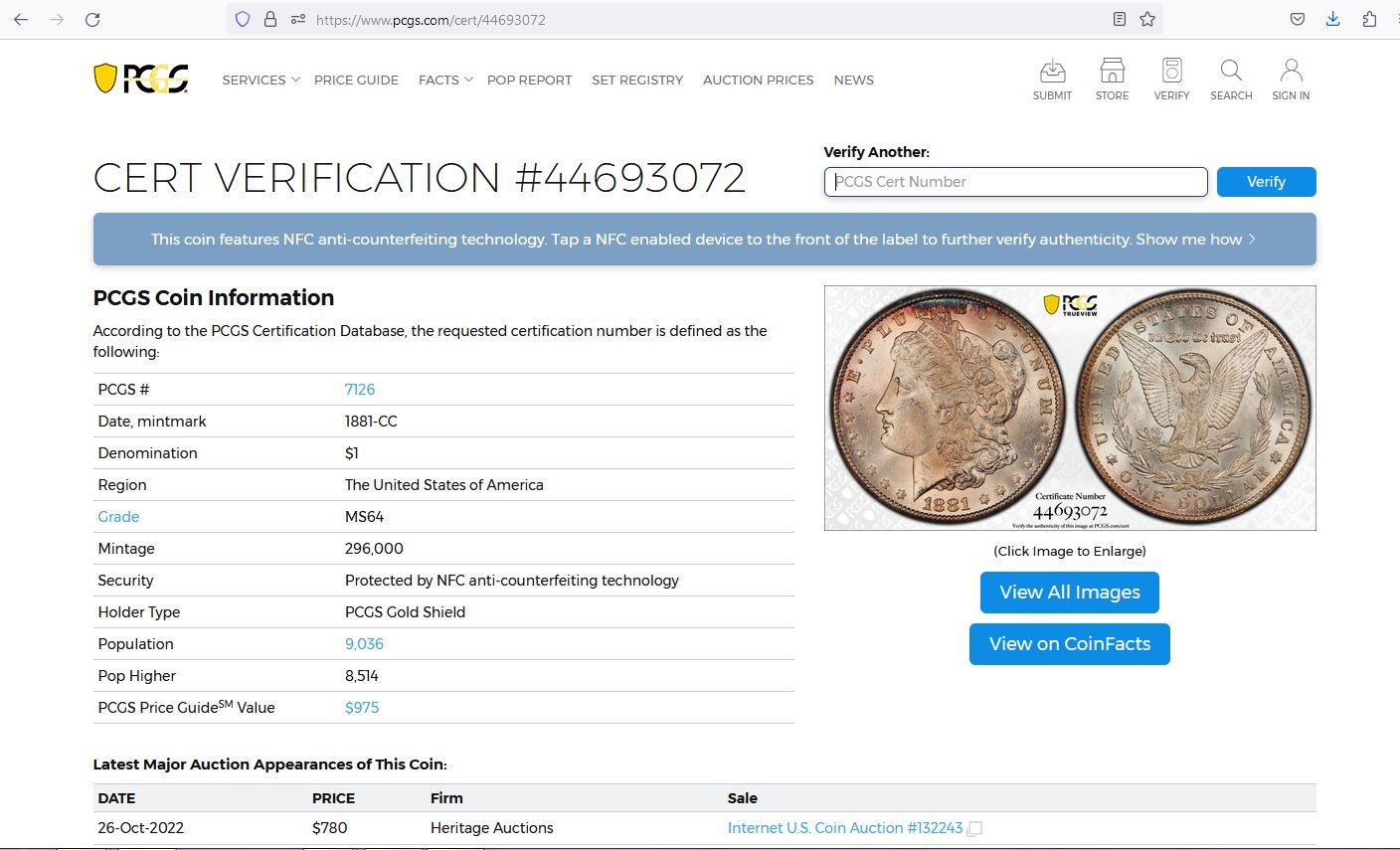Image resolution: width=1400 pixels, height=850 pixels.
Task: Open the site permissions icon in address bar
Action: click(x=297, y=19)
